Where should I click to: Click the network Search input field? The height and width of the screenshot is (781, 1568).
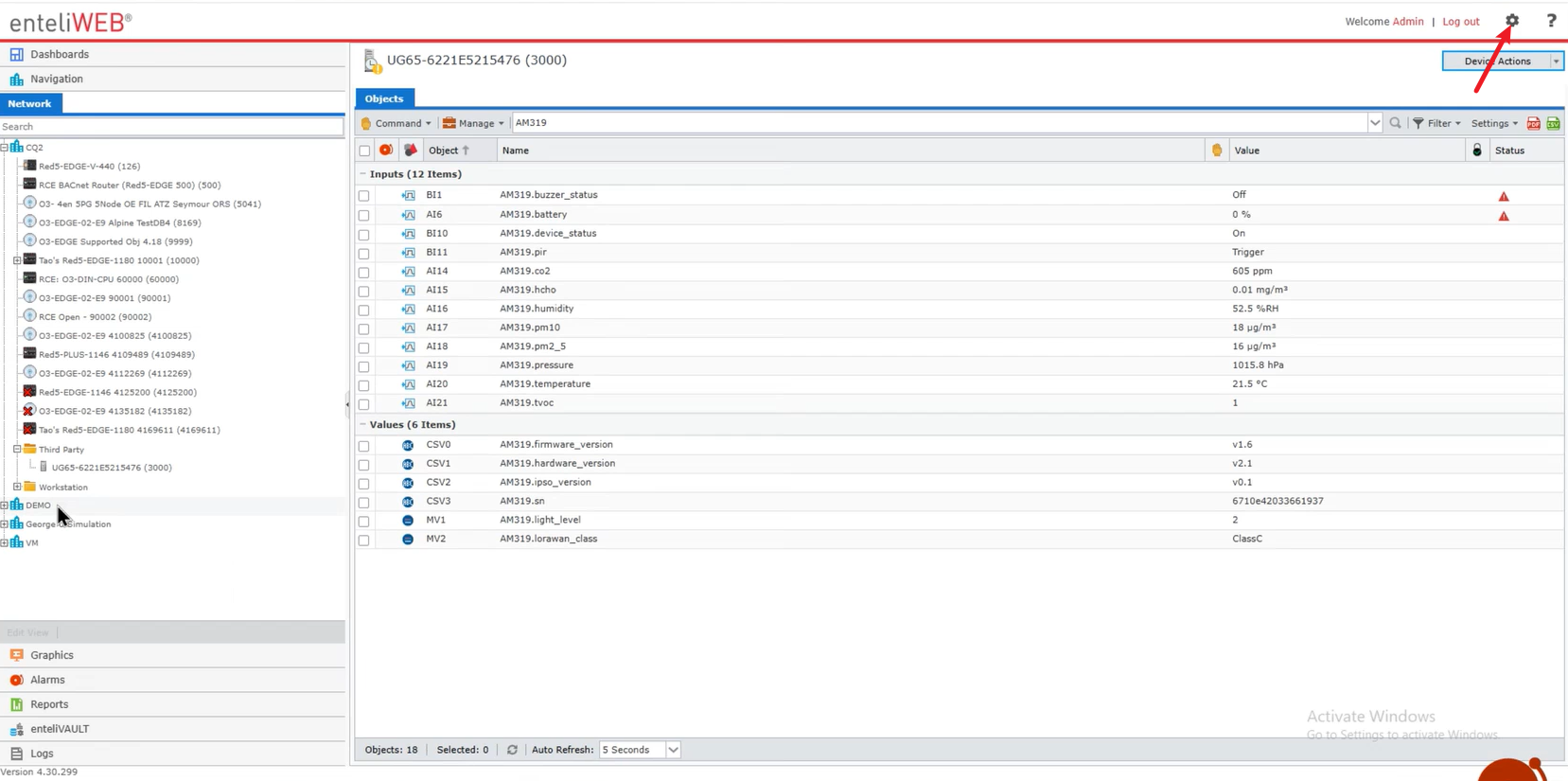coord(171,127)
